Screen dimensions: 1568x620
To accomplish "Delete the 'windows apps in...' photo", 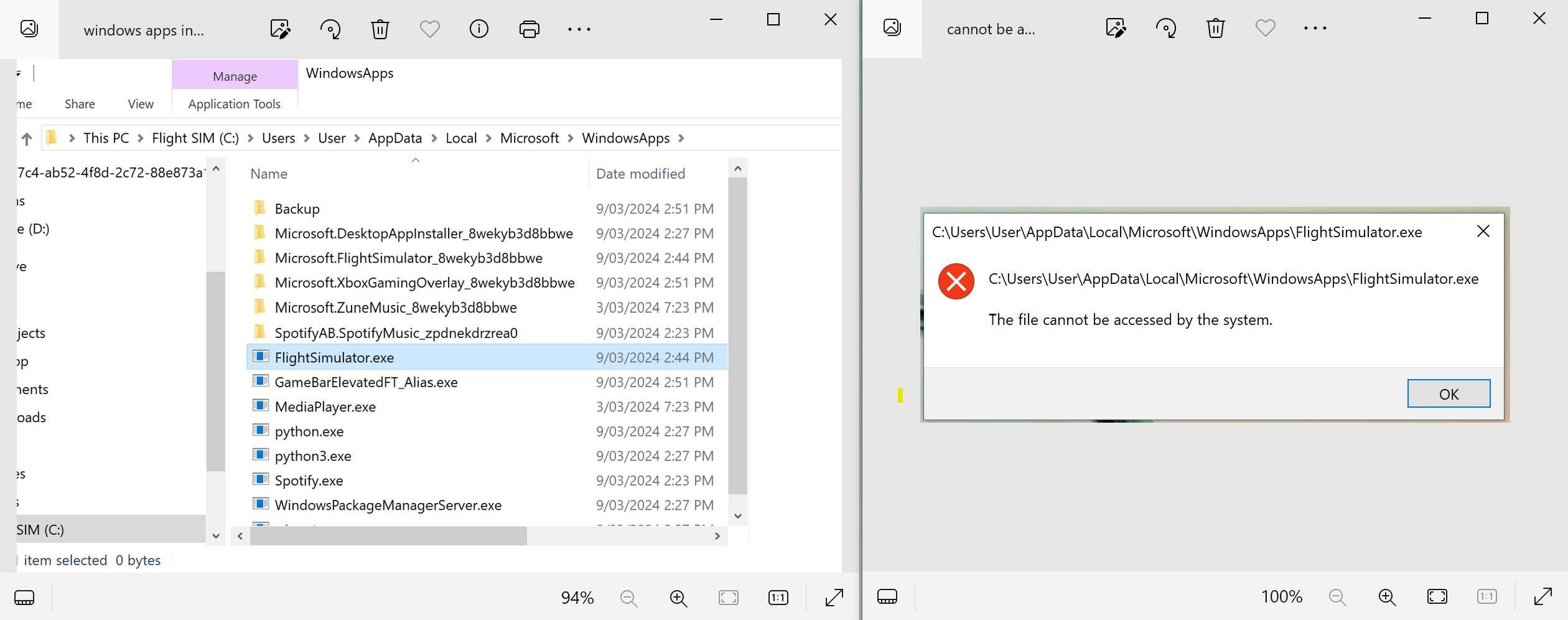I will tap(380, 29).
